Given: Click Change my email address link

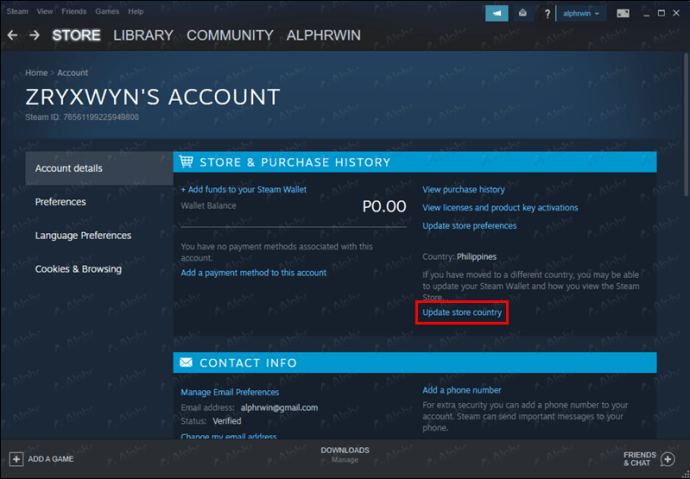Looking at the screenshot, I should coord(229,436).
